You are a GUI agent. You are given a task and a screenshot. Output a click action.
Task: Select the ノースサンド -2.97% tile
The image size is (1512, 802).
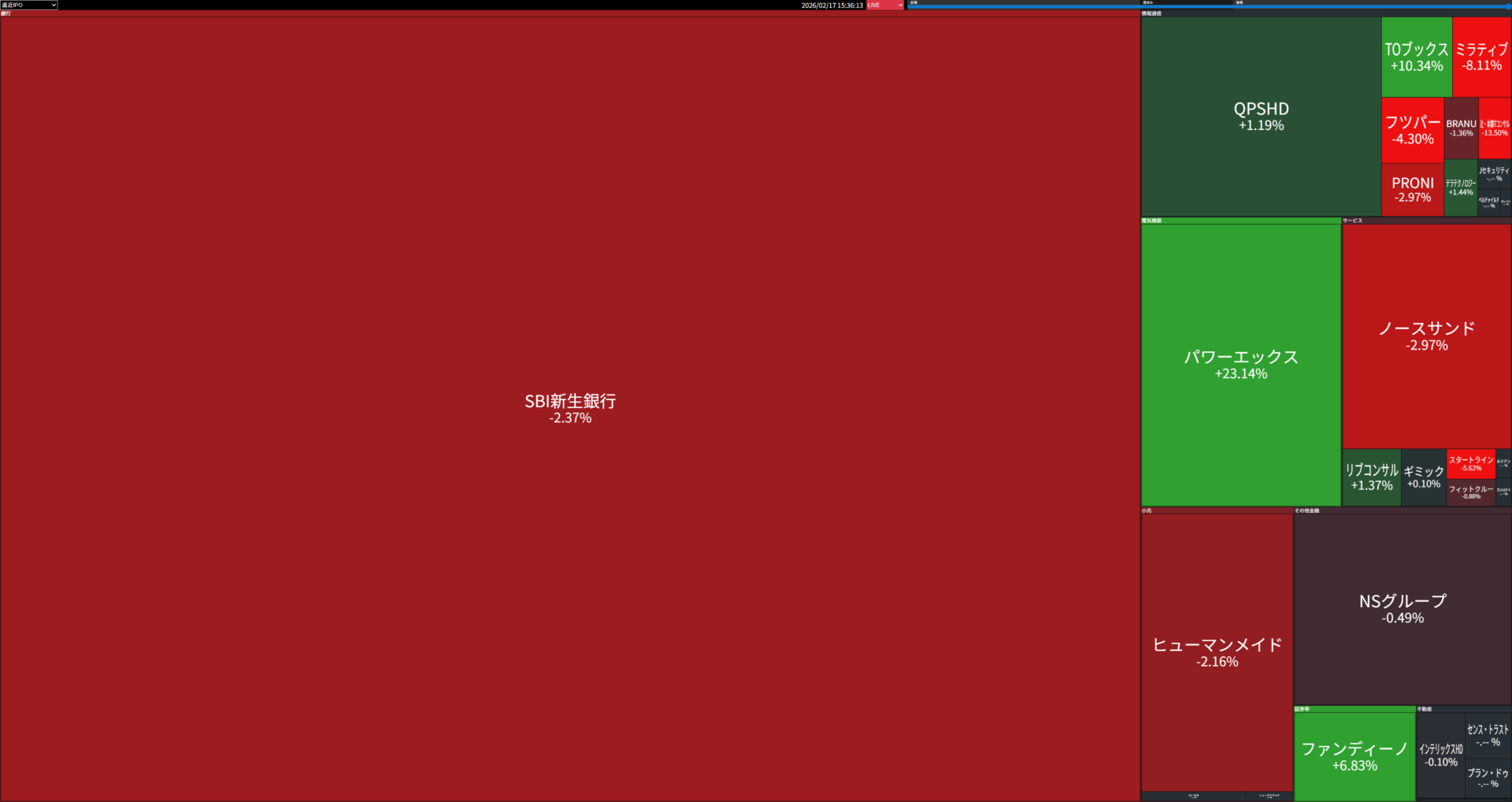[x=1426, y=336]
